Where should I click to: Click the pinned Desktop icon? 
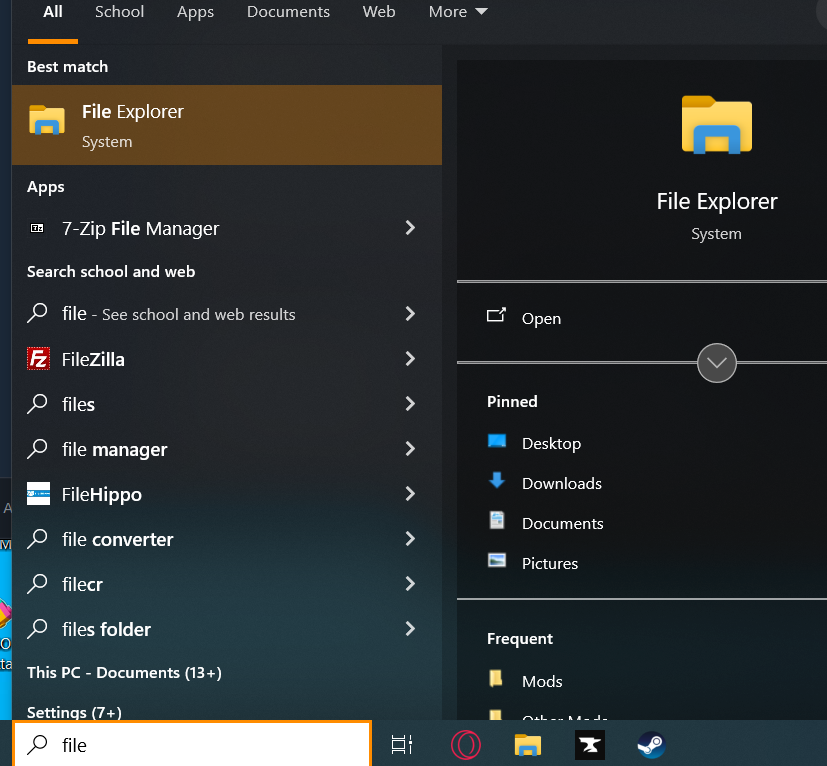[497, 442]
